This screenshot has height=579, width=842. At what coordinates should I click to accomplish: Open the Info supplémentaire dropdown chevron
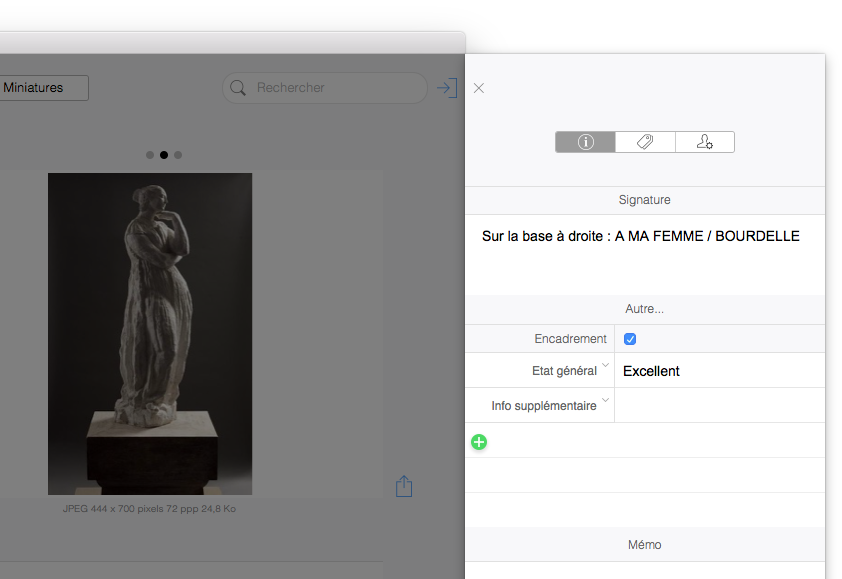point(605,401)
